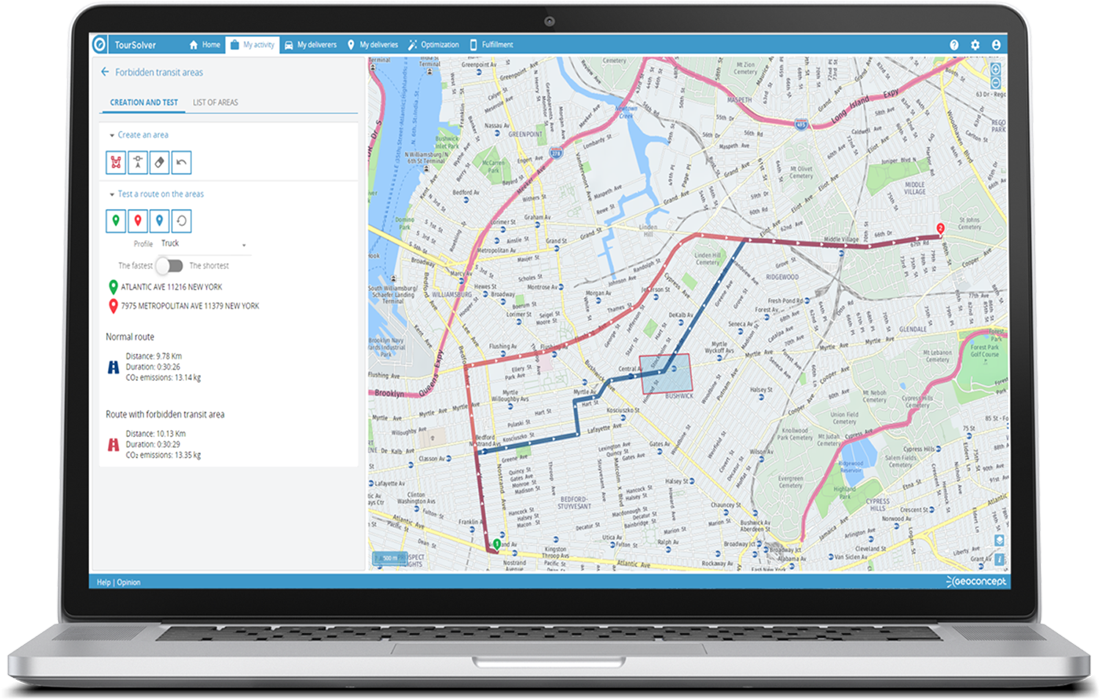Image resolution: width=1100 pixels, height=699 pixels.
Task: Switch to the CREATION AND TEST tab
Action: (144, 102)
